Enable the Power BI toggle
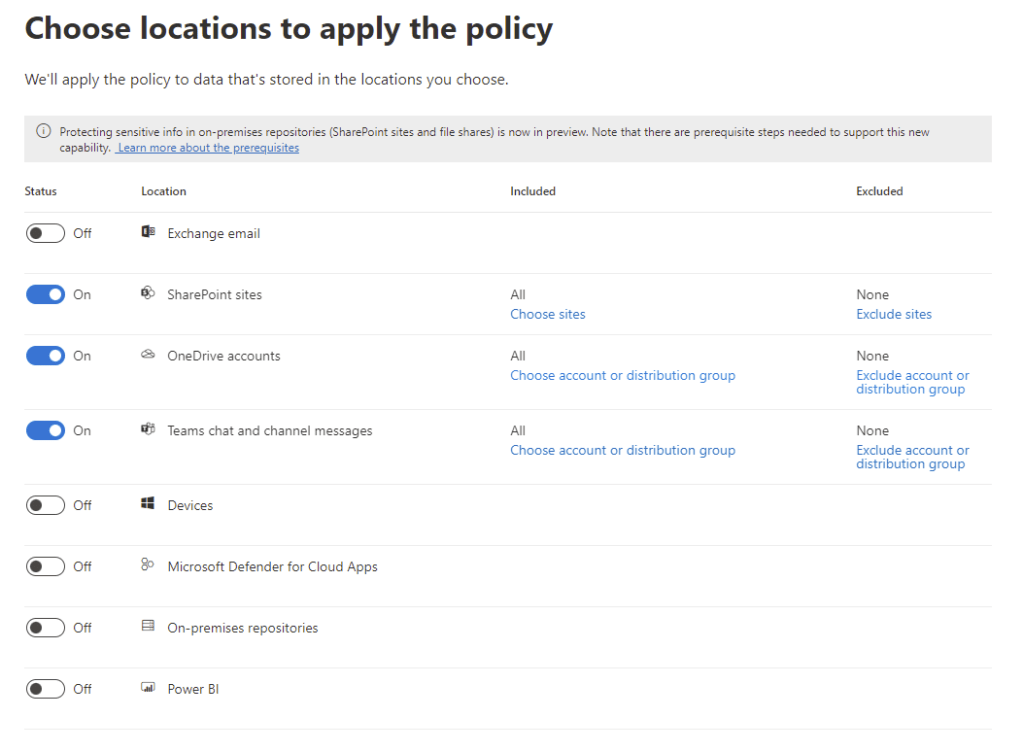Screen dimensions: 1023x752 45,689
